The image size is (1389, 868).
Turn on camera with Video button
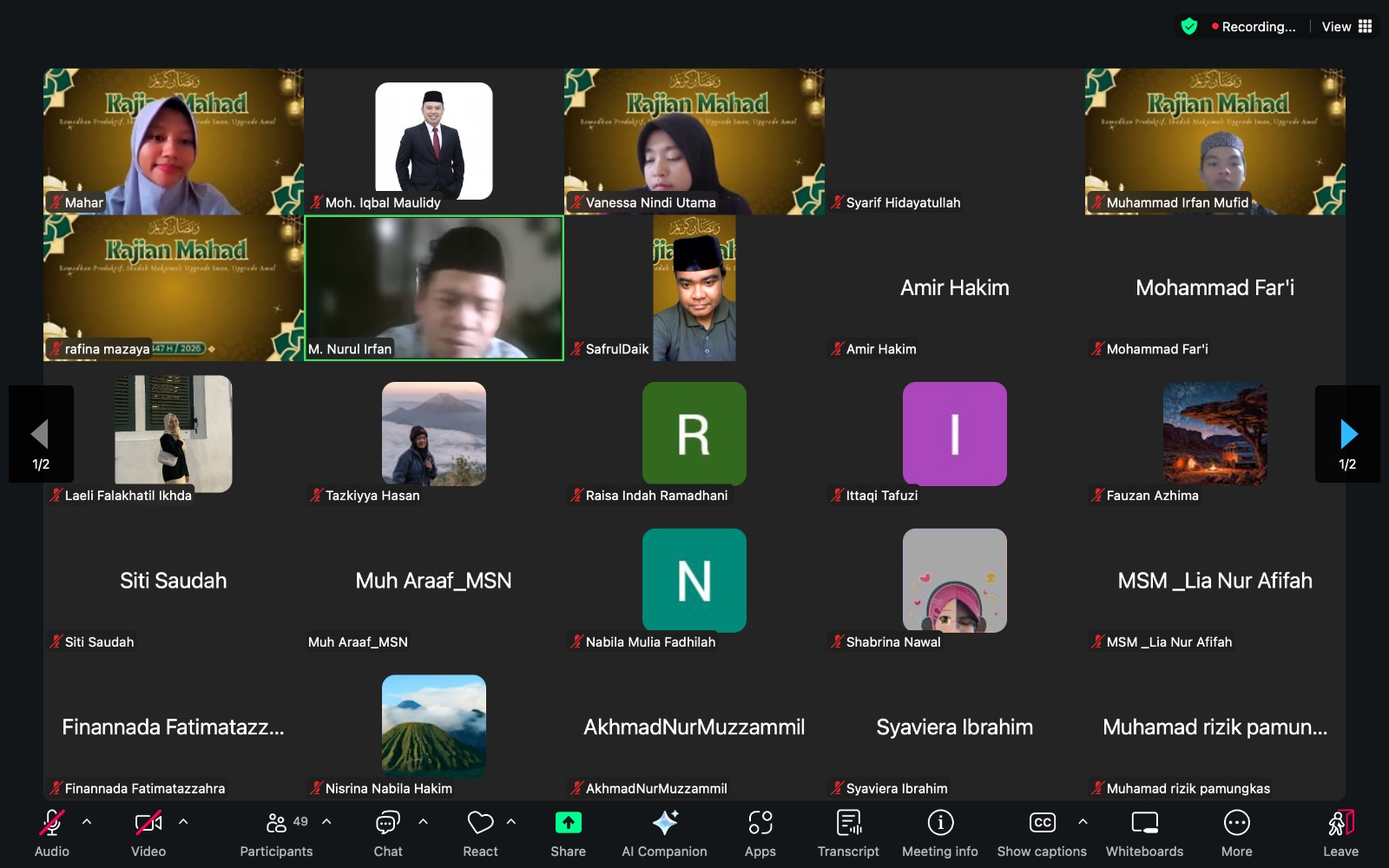pos(148,833)
